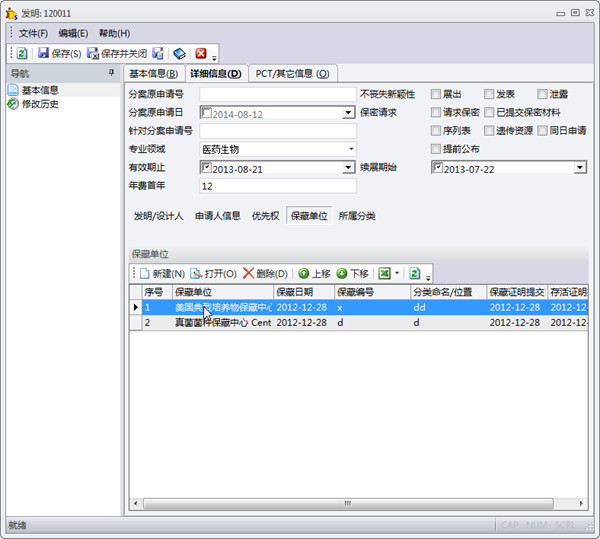Click the row selector arrow for row 1
Screen dimensions: 600x539
click(x=135, y=307)
